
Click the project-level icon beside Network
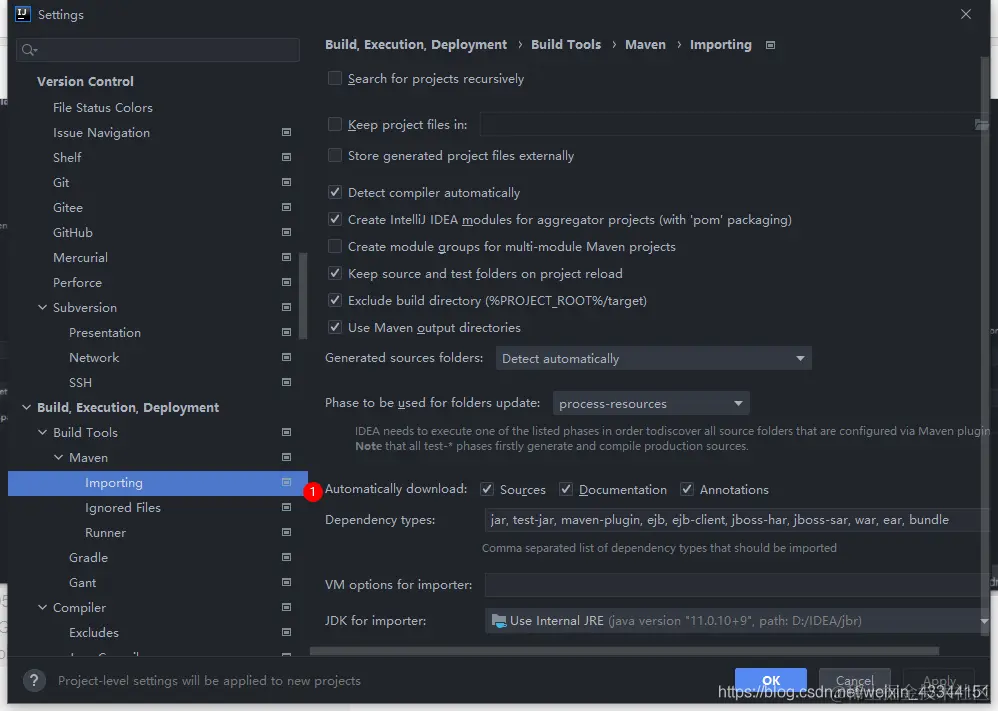(286, 357)
